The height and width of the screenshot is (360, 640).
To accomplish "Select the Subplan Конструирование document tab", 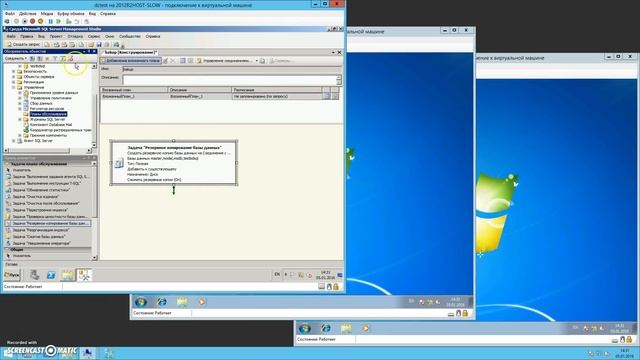I will coord(130,52).
